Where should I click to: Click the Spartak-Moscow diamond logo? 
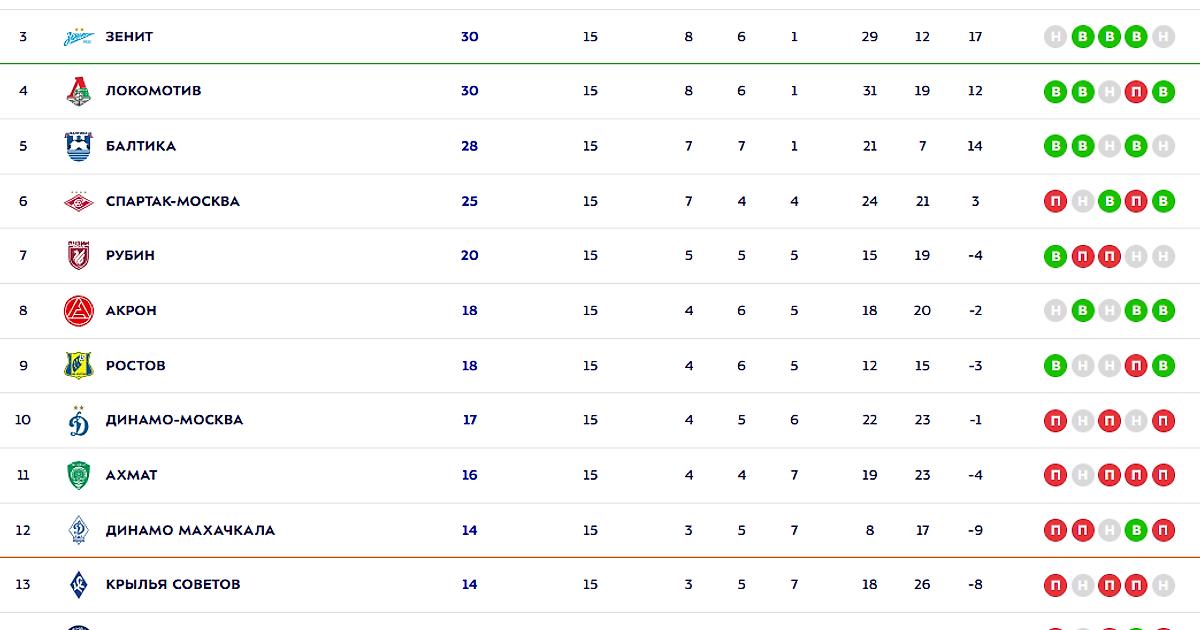78,201
